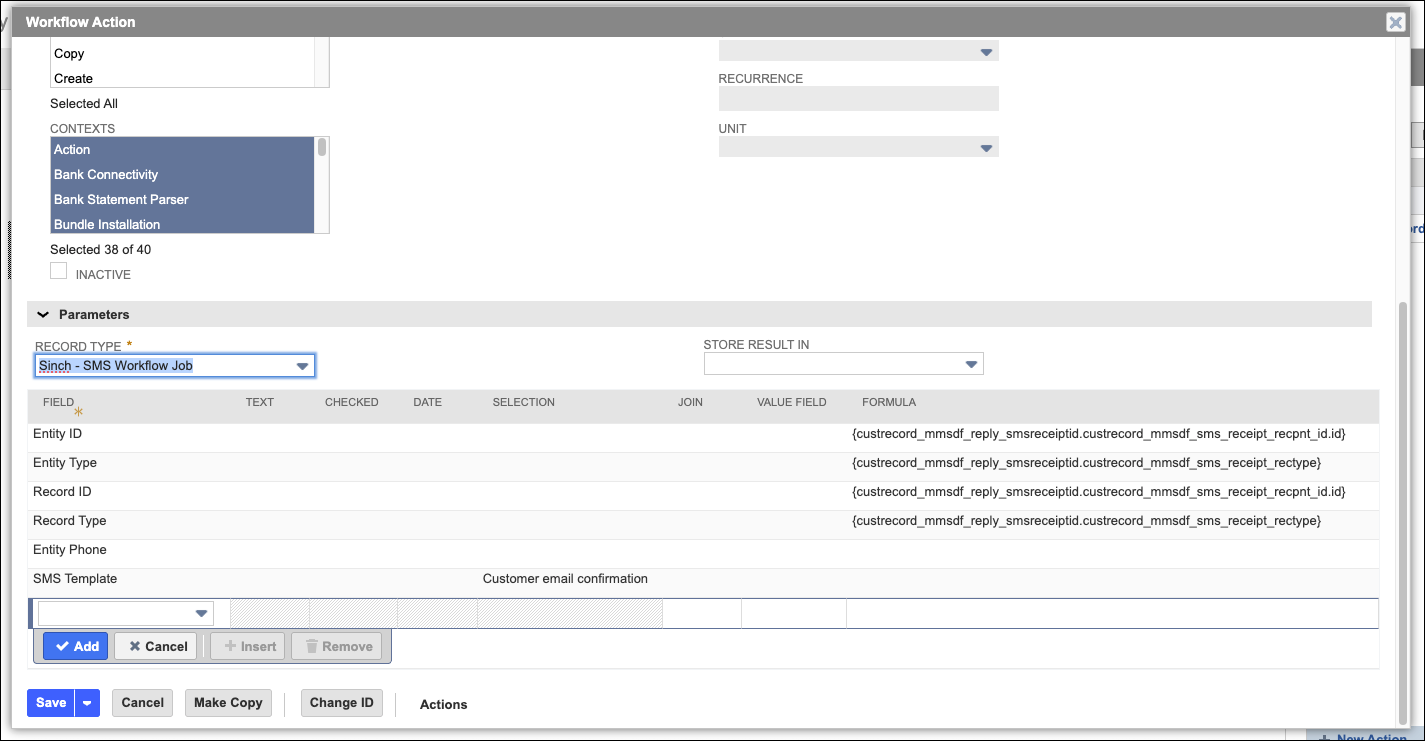Image resolution: width=1425 pixels, height=741 pixels.
Task: Open the Unit dropdown
Action: coord(986,146)
